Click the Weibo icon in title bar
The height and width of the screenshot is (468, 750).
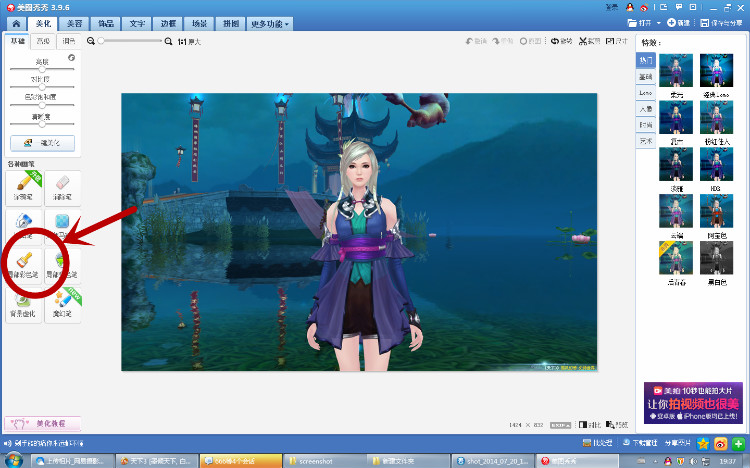[644, 7]
